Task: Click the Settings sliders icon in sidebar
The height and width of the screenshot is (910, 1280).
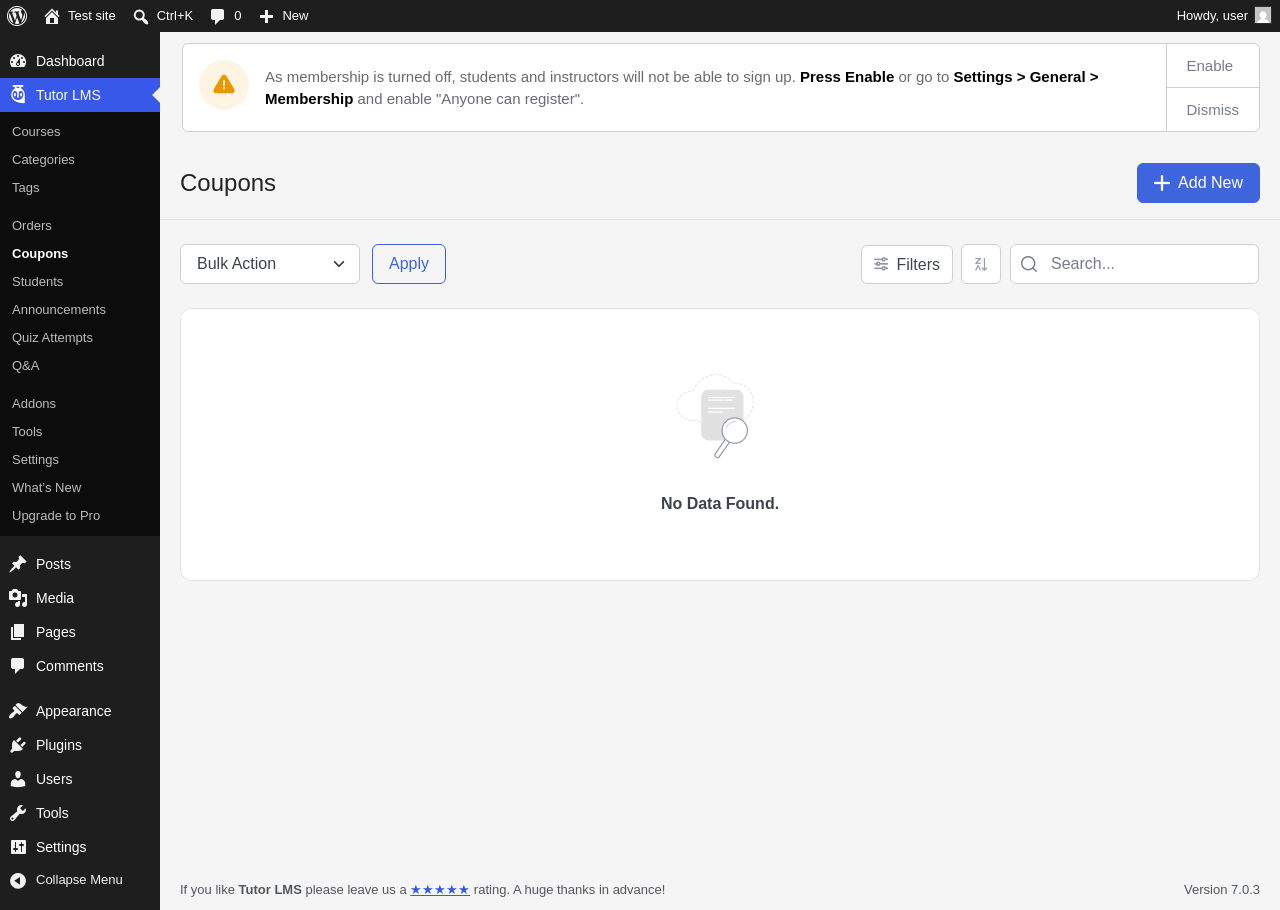Action: (18, 847)
